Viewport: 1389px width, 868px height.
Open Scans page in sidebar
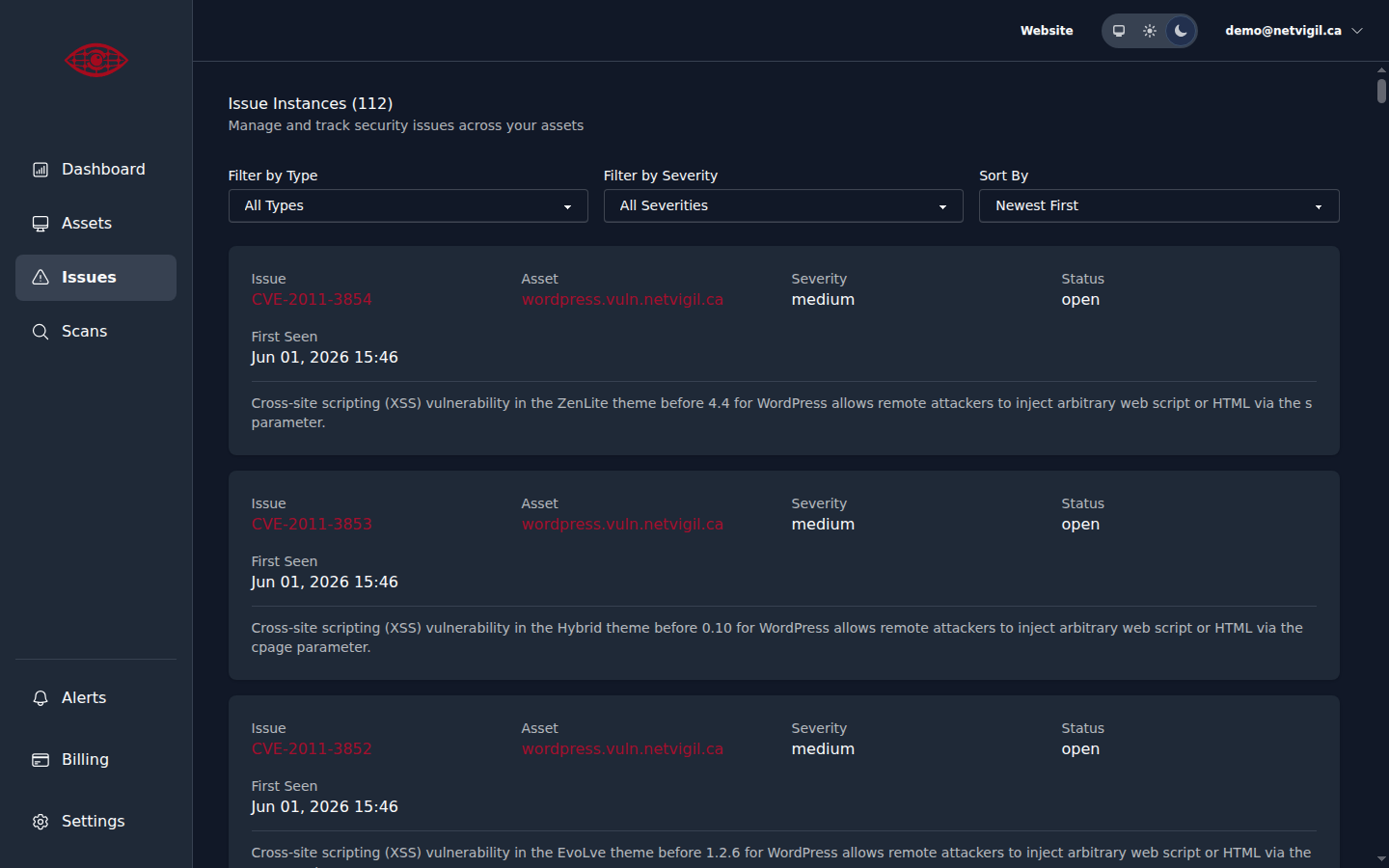(x=95, y=332)
